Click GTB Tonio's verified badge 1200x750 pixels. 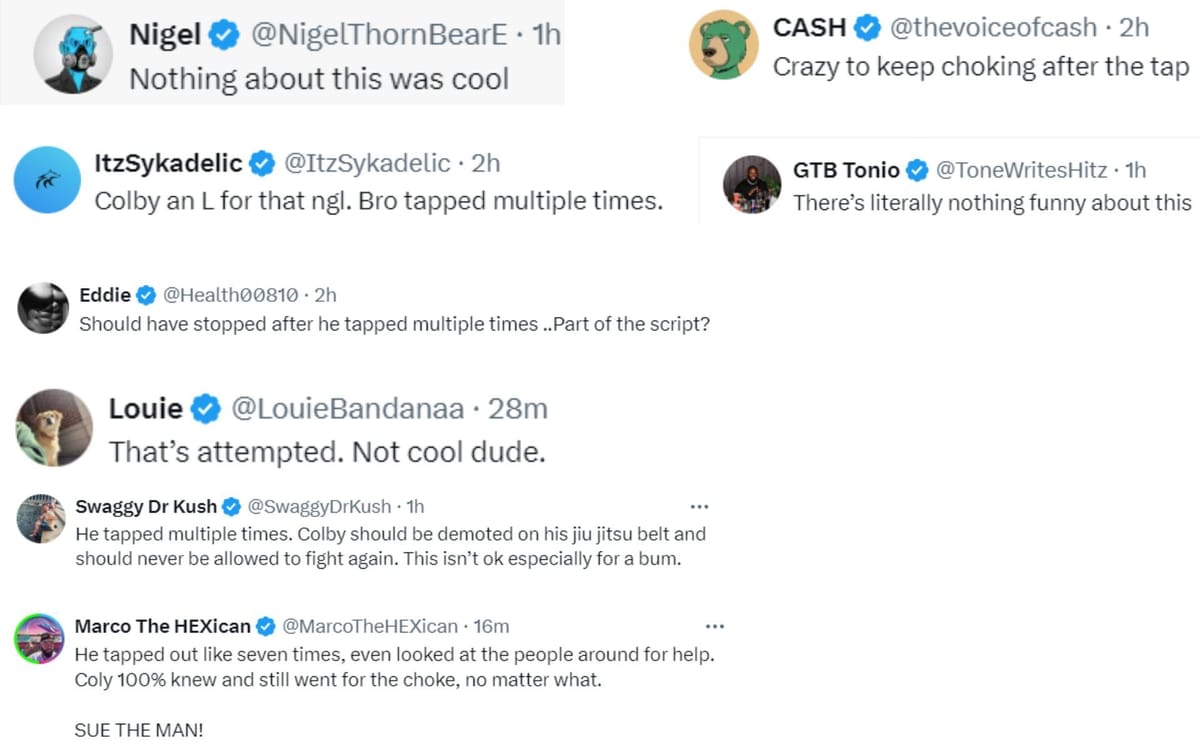[x=917, y=170]
